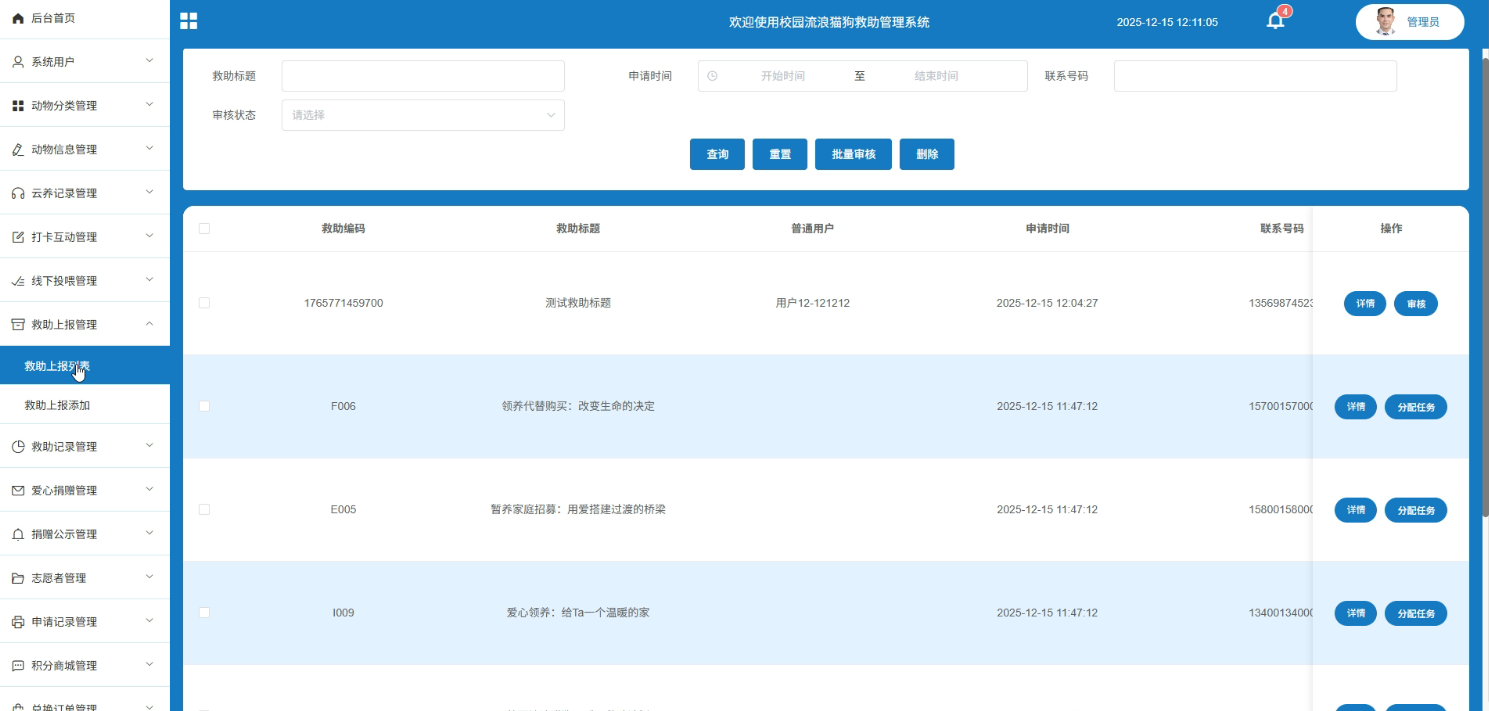Viewport: 1489px width, 711px height.
Task: Click the 删除 delete button
Action: (927, 154)
